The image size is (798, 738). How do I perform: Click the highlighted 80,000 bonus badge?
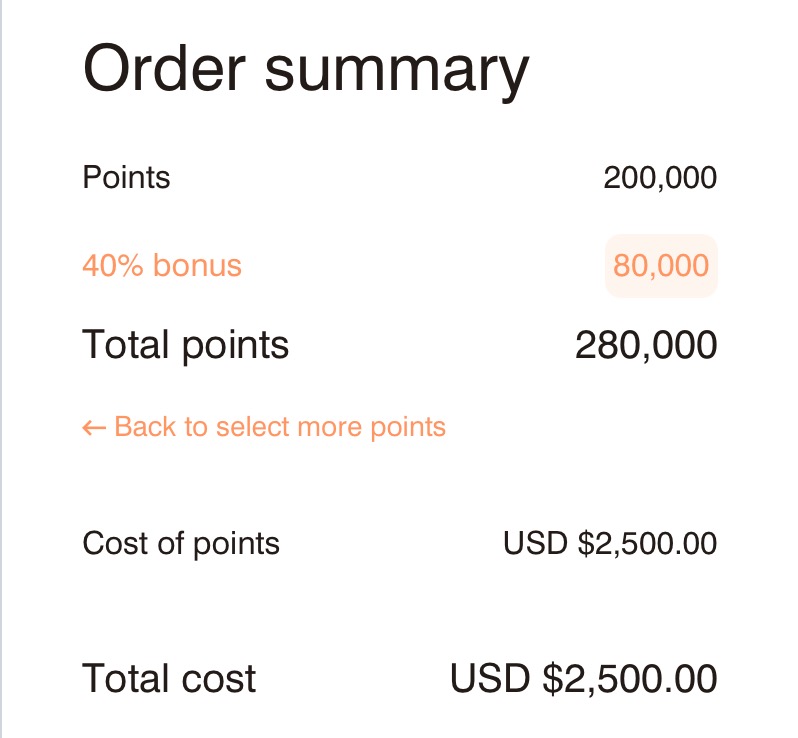point(661,266)
